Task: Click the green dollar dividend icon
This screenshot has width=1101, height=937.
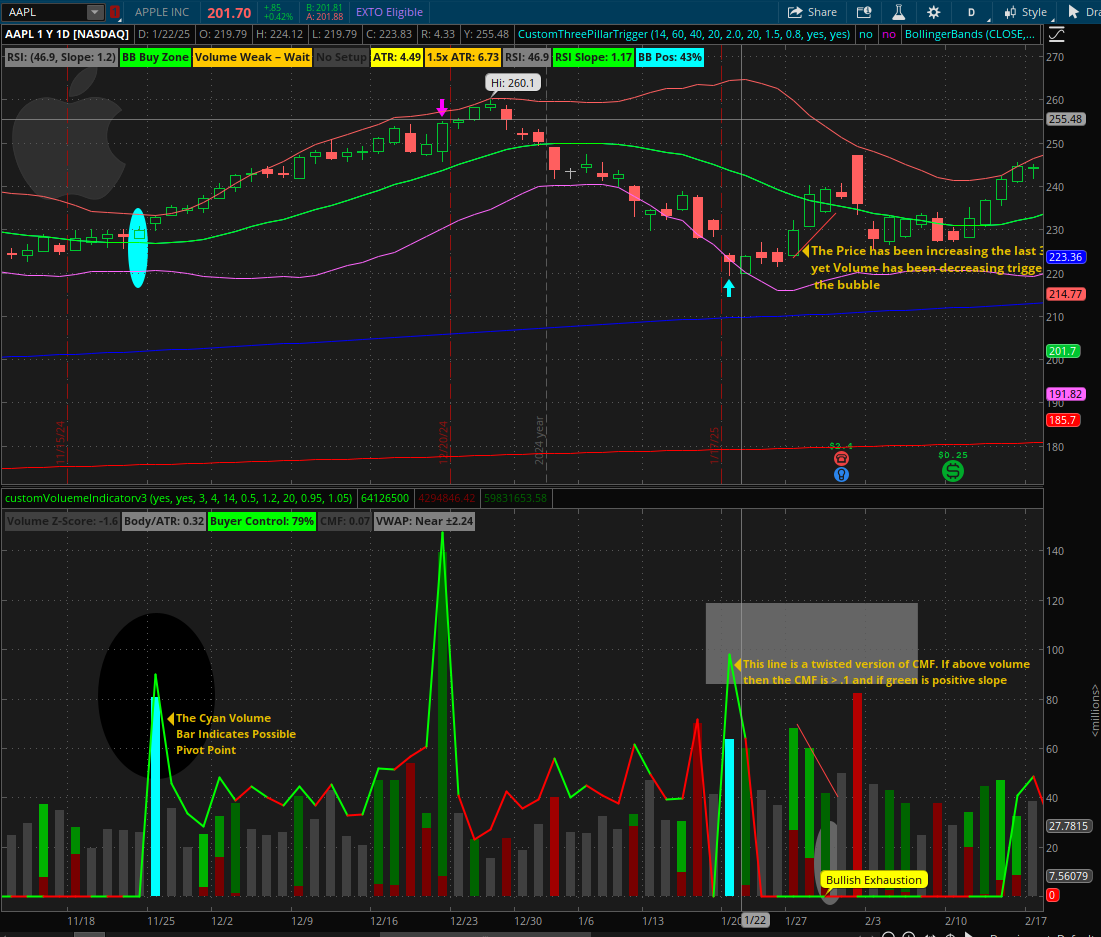Action: click(953, 471)
